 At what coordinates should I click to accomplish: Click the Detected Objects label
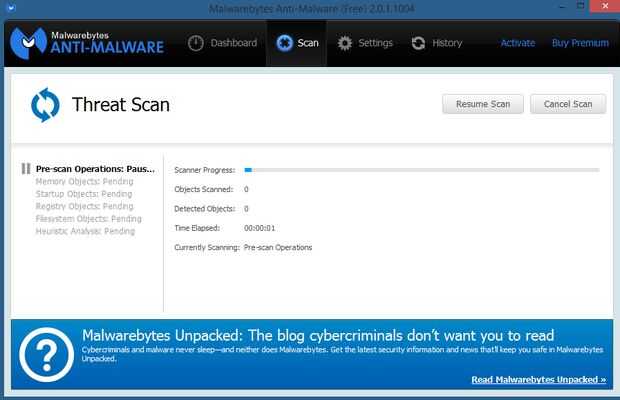click(205, 209)
